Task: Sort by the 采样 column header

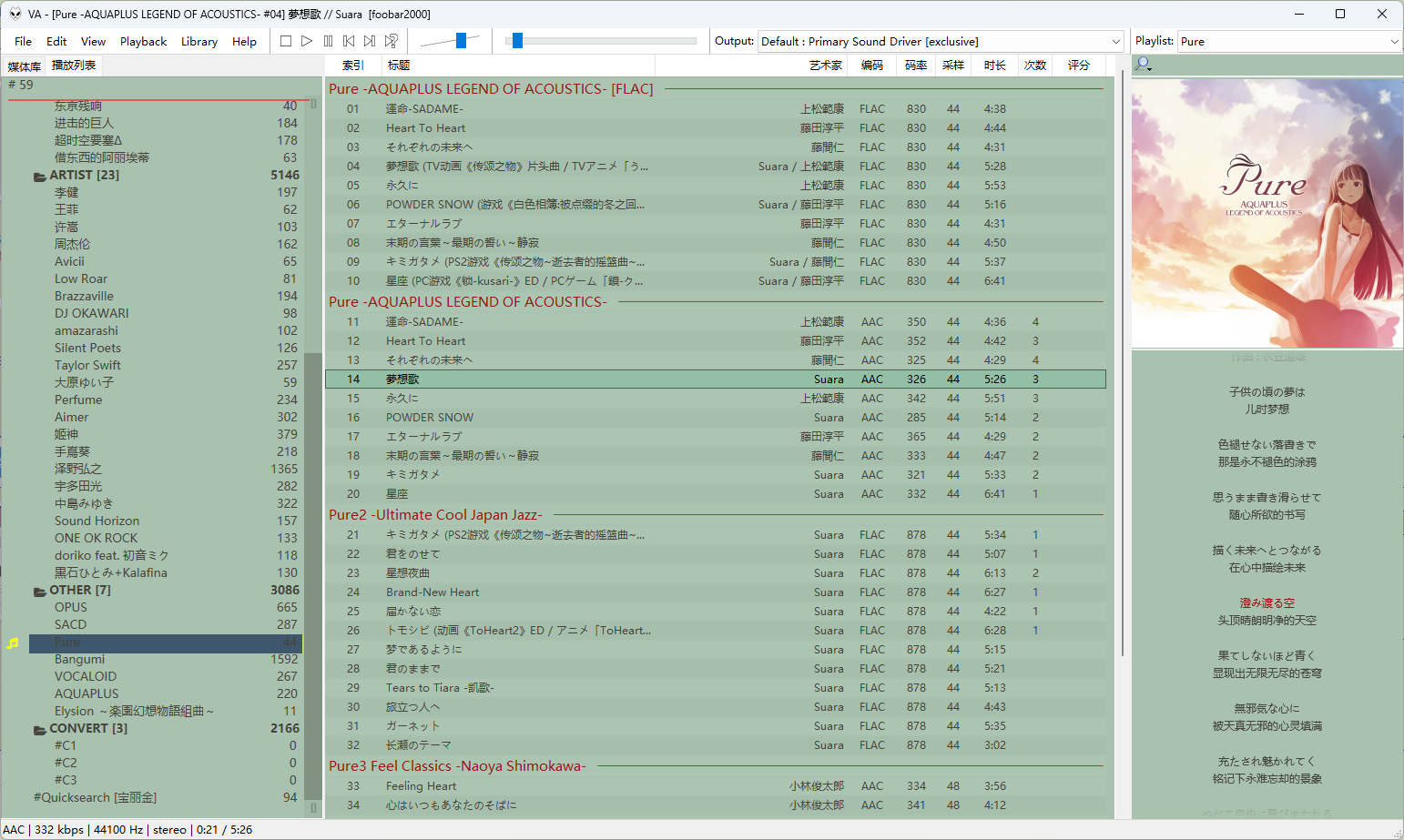Action: click(x=953, y=66)
